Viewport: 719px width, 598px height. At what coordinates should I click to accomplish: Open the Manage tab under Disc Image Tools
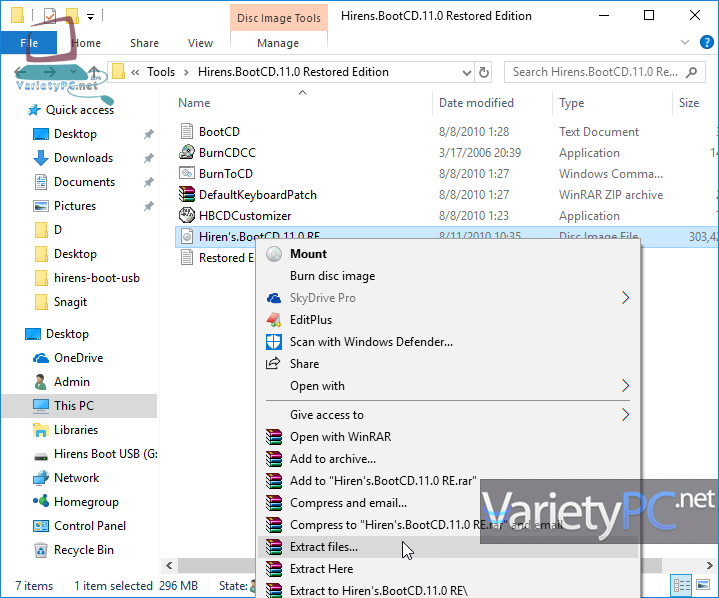click(278, 43)
